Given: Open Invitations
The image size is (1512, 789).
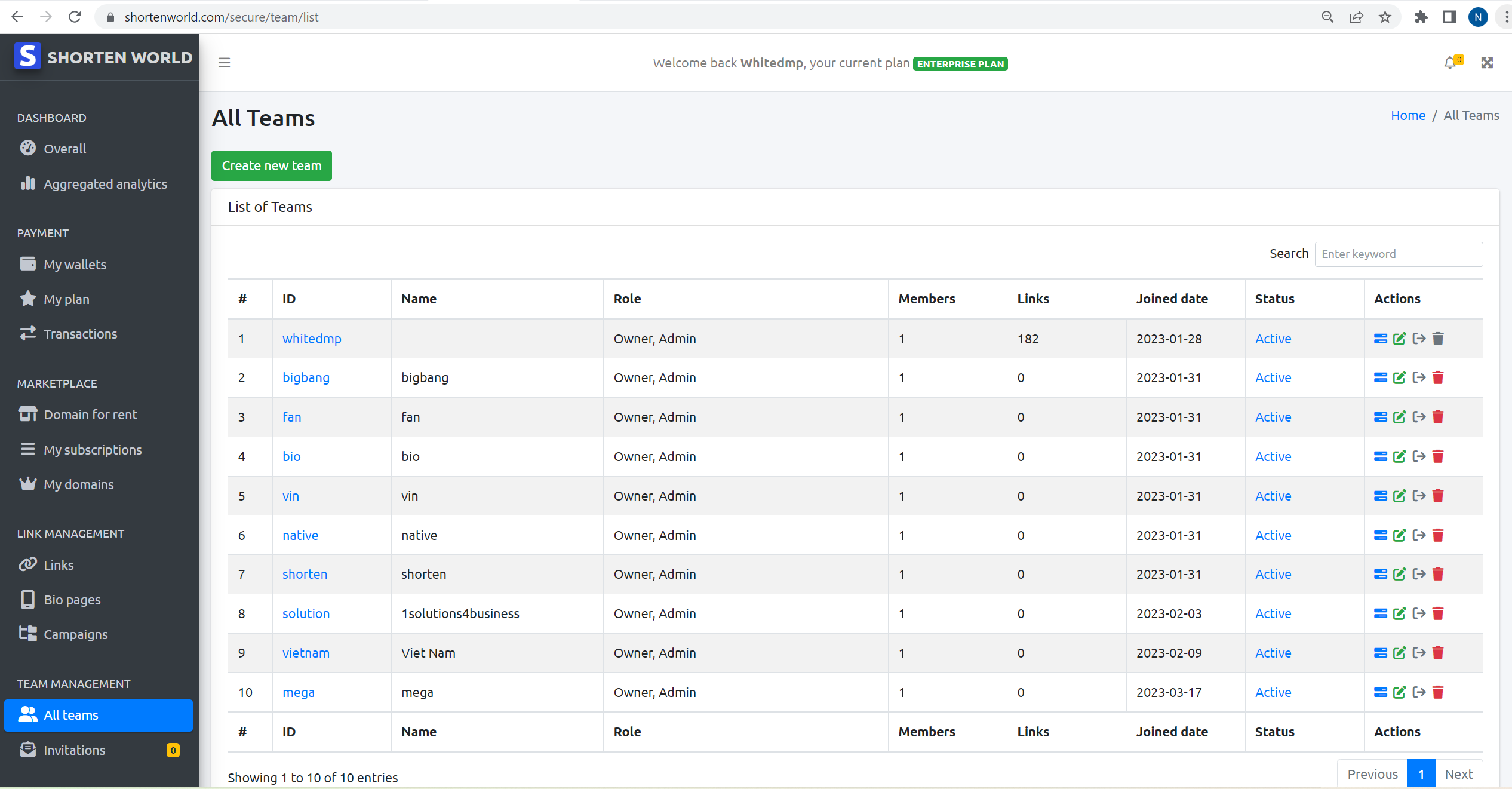Looking at the screenshot, I should tap(99, 750).
